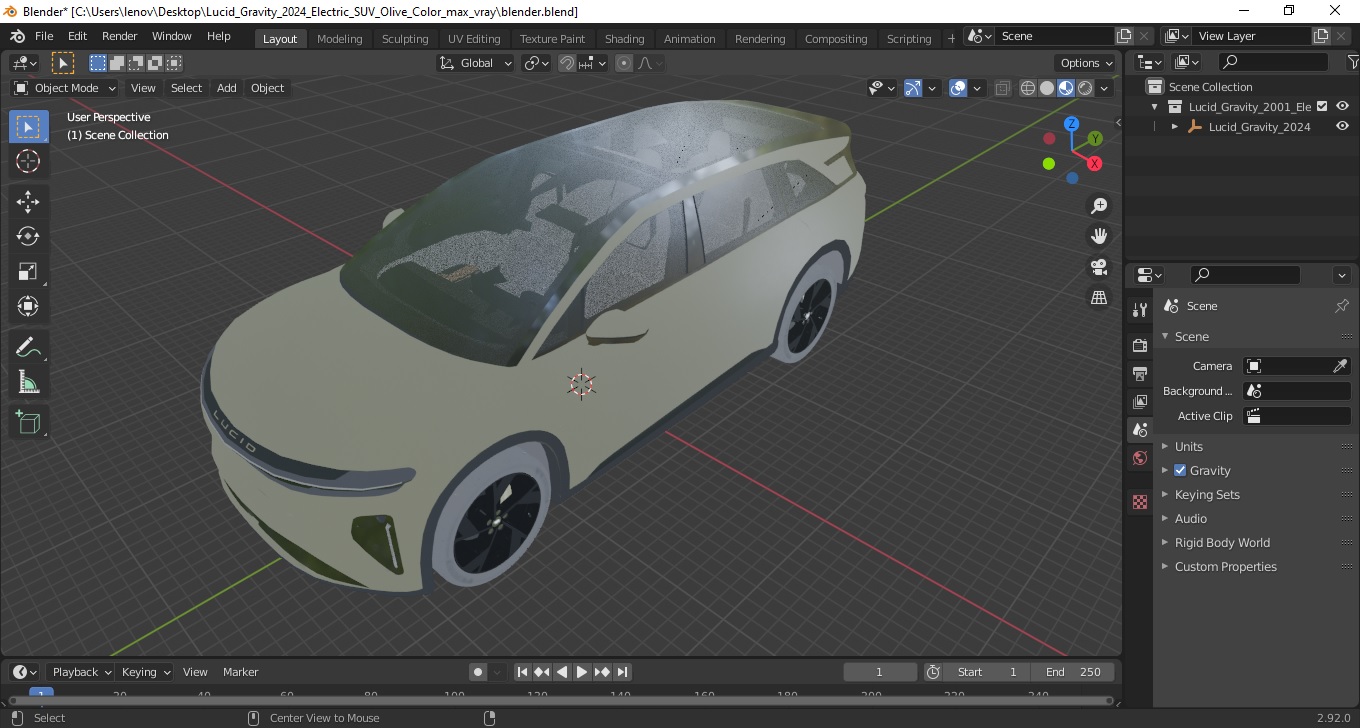Click the Blender logo menu icon
This screenshot has width=1360, height=728.
point(17,36)
